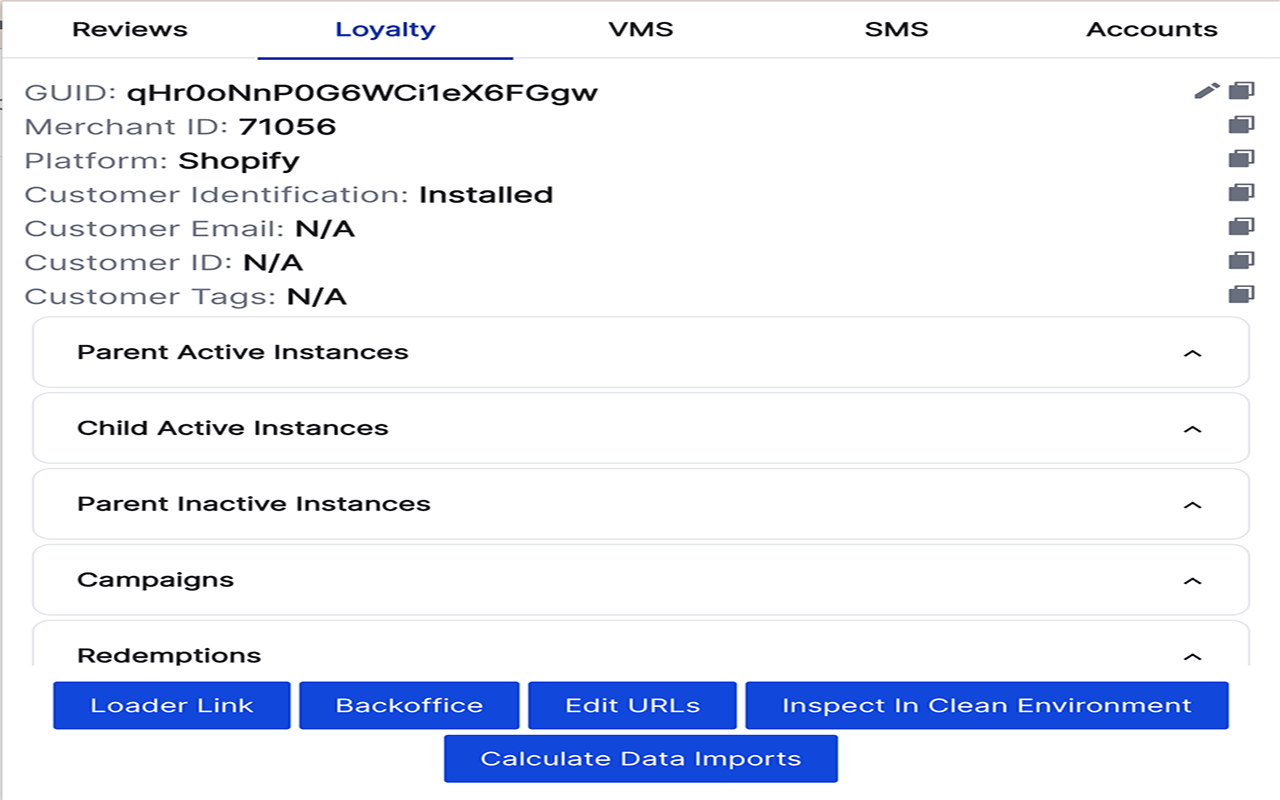This screenshot has height=800, width=1280.
Task: Click Inspect In Clean Environment button
Action: [987, 705]
